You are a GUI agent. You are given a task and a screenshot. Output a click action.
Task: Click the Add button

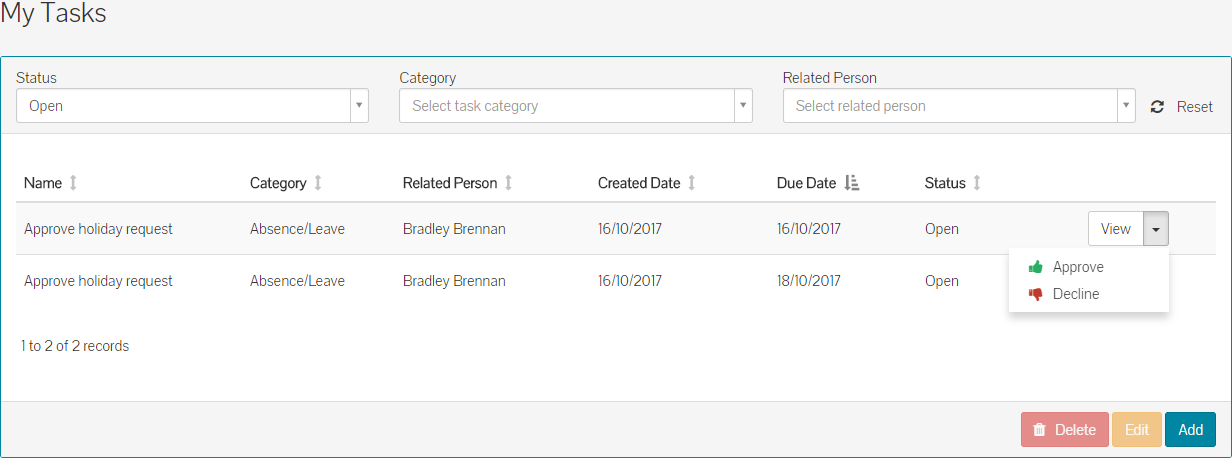[x=1190, y=430]
